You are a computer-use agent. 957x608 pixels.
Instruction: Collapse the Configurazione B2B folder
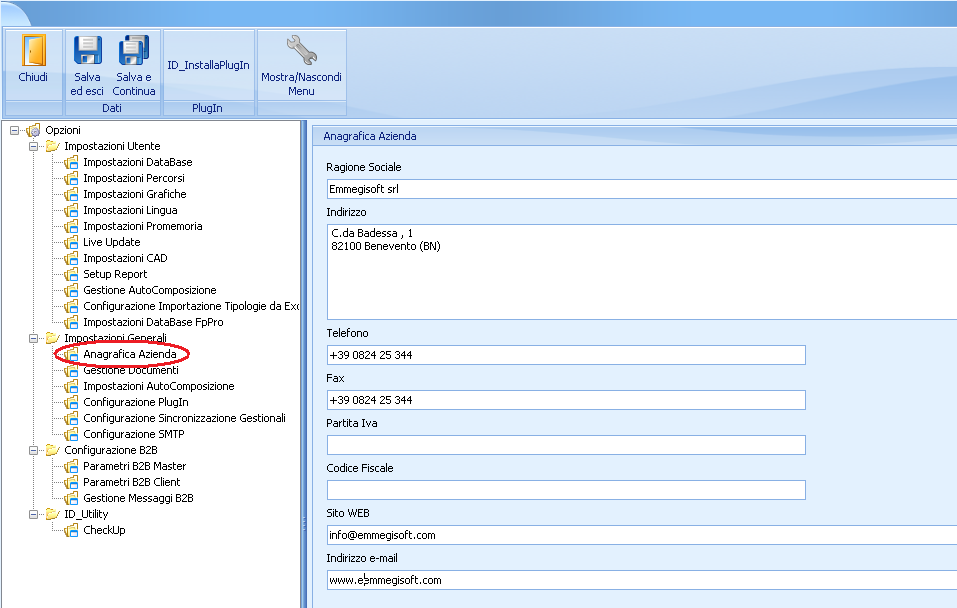pos(34,451)
